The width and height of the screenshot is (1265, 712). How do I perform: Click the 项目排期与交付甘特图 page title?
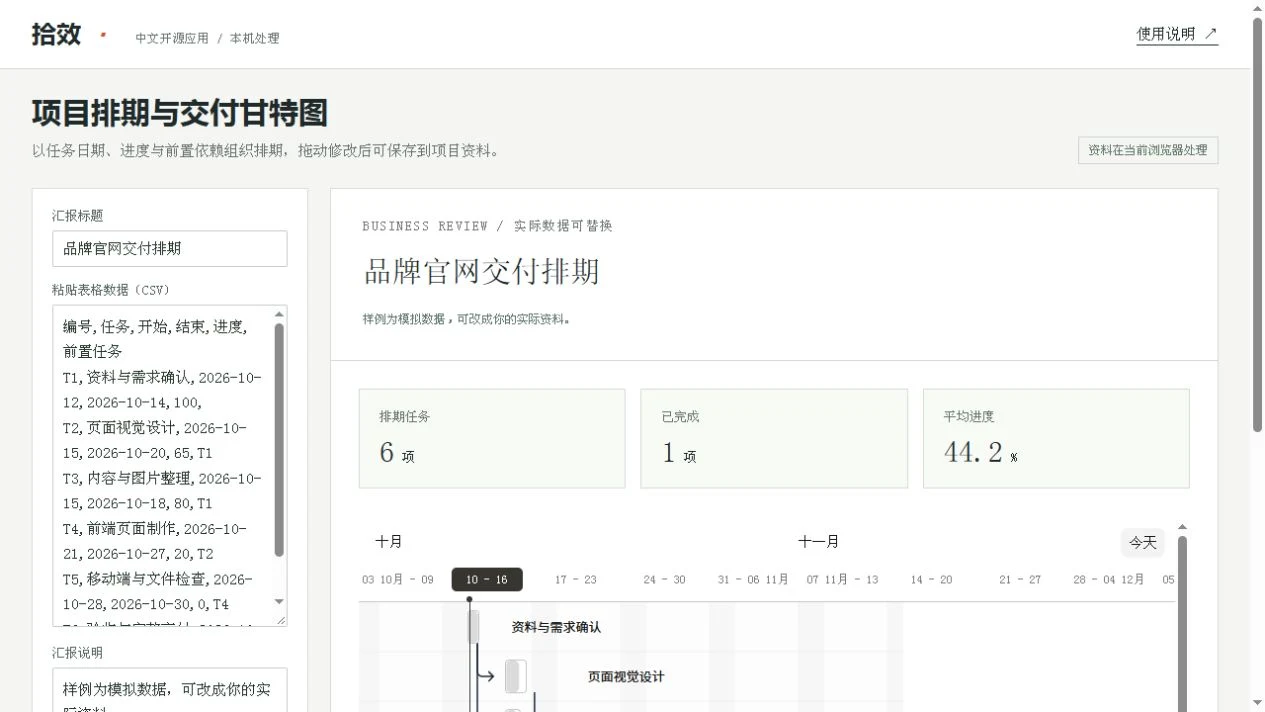(180, 113)
